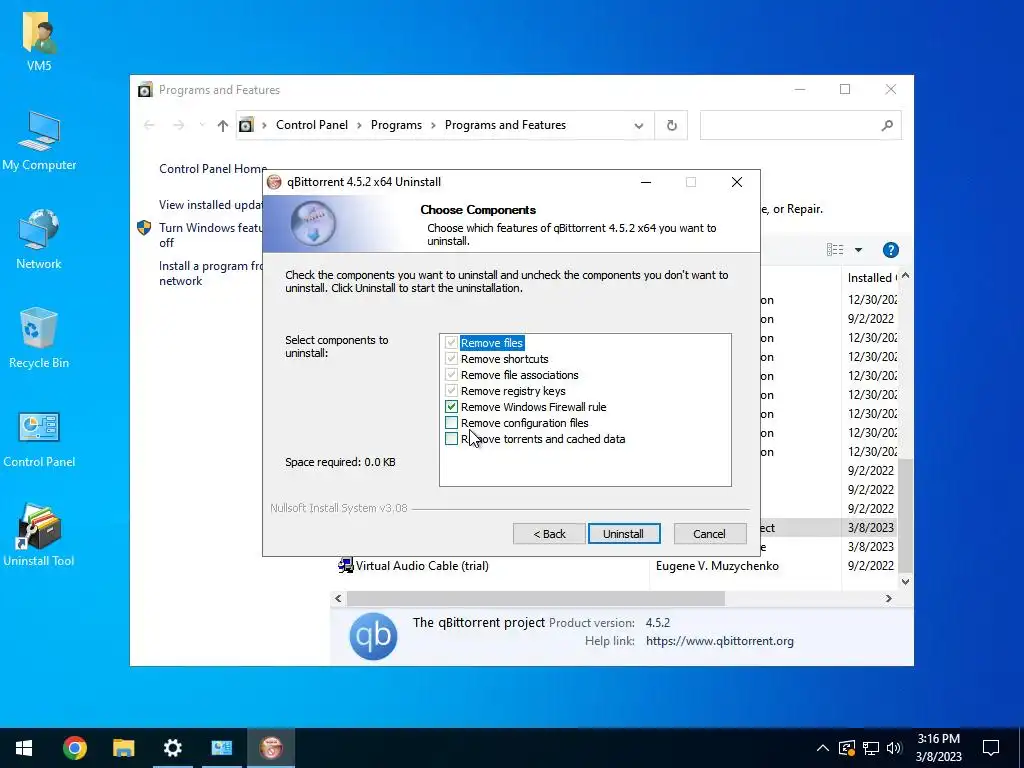
Task: Expand the address bar history dropdown
Action: (x=639, y=125)
